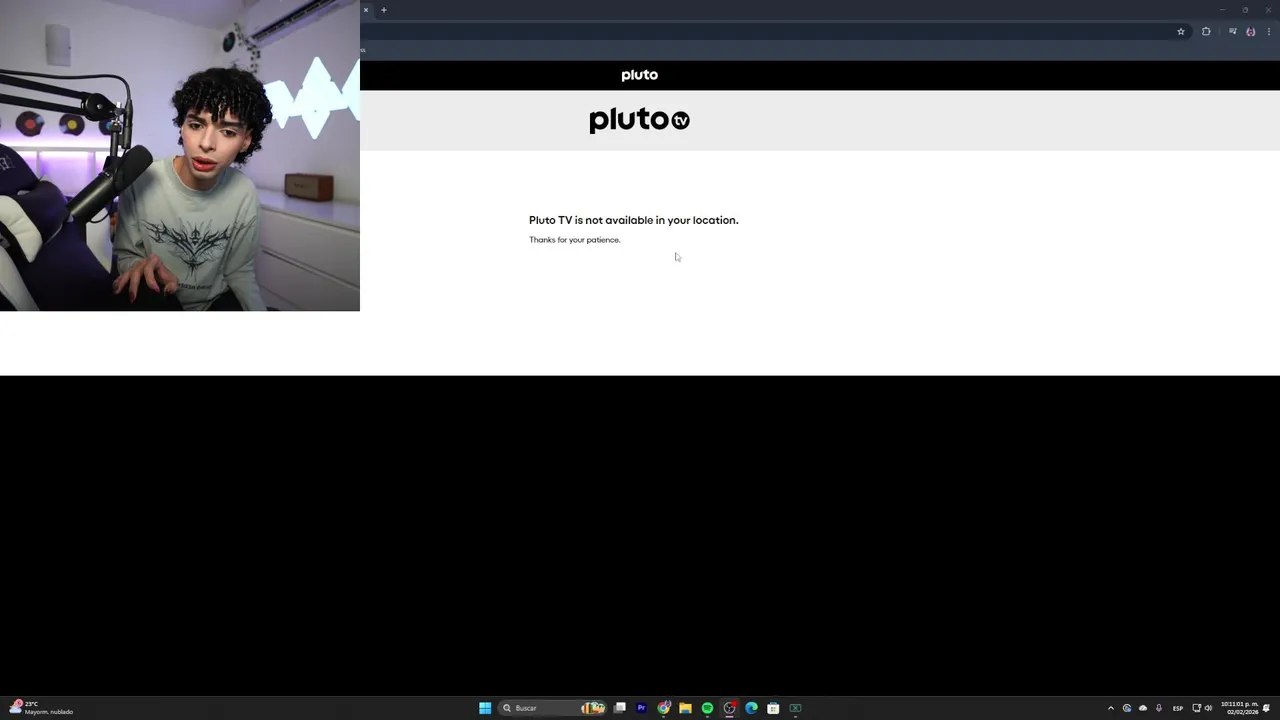Close the Chrome window

(x=1268, y=10)
